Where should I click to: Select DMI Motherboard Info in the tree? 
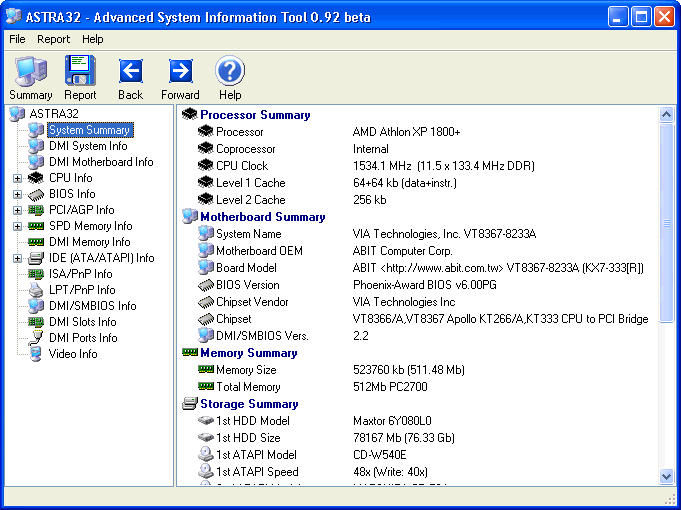[x=101, y=162]
